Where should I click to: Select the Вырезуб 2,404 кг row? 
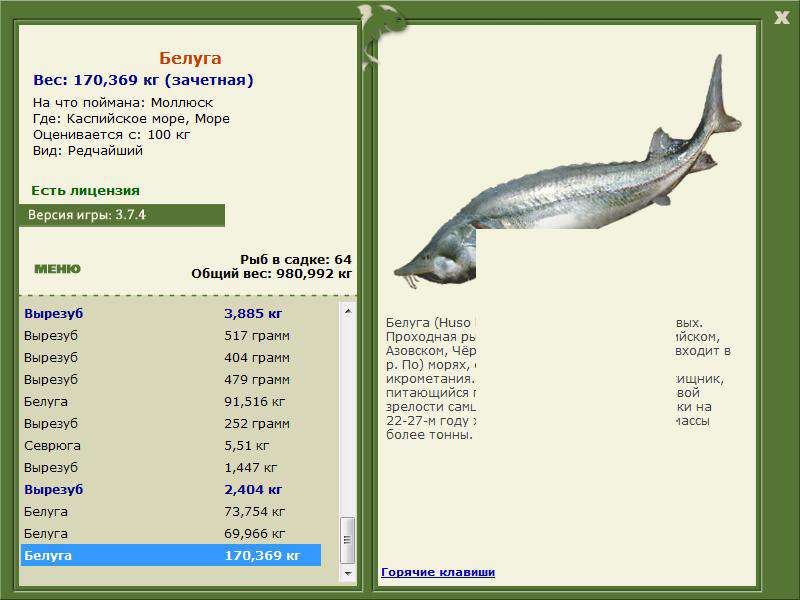coord(171,489)
